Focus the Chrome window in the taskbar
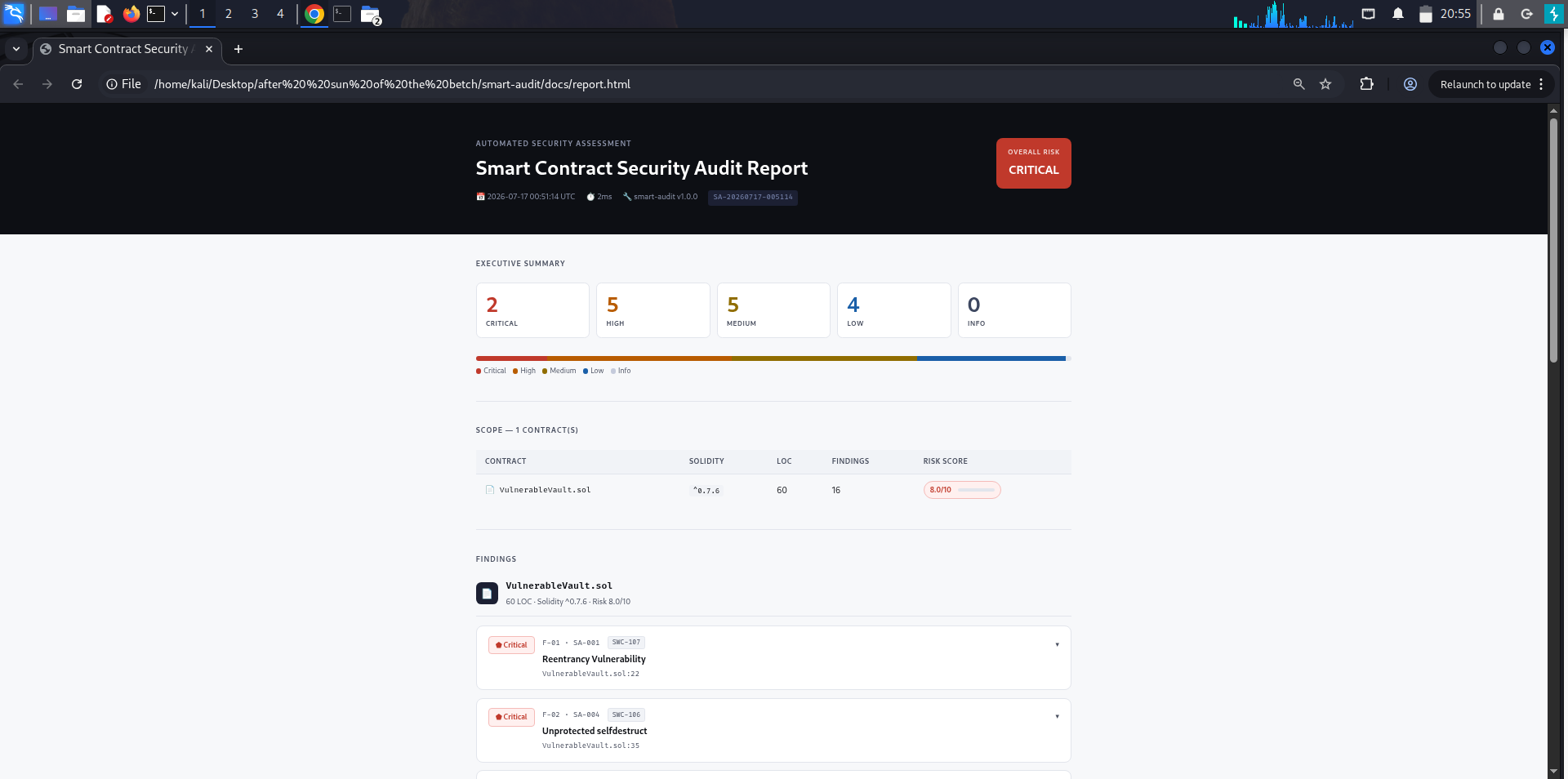The width and height of the screenshot is (1568, 779). coord(314,14)
